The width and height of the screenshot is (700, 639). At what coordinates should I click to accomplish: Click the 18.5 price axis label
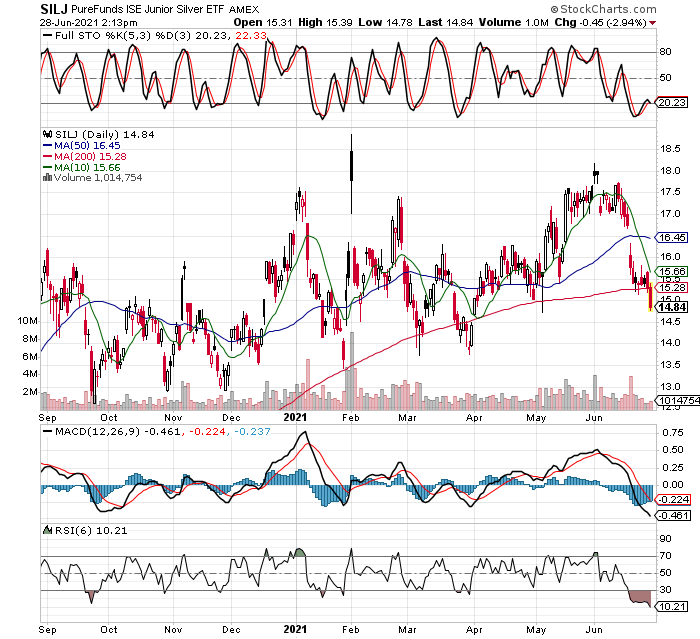(x=670, y=149)
